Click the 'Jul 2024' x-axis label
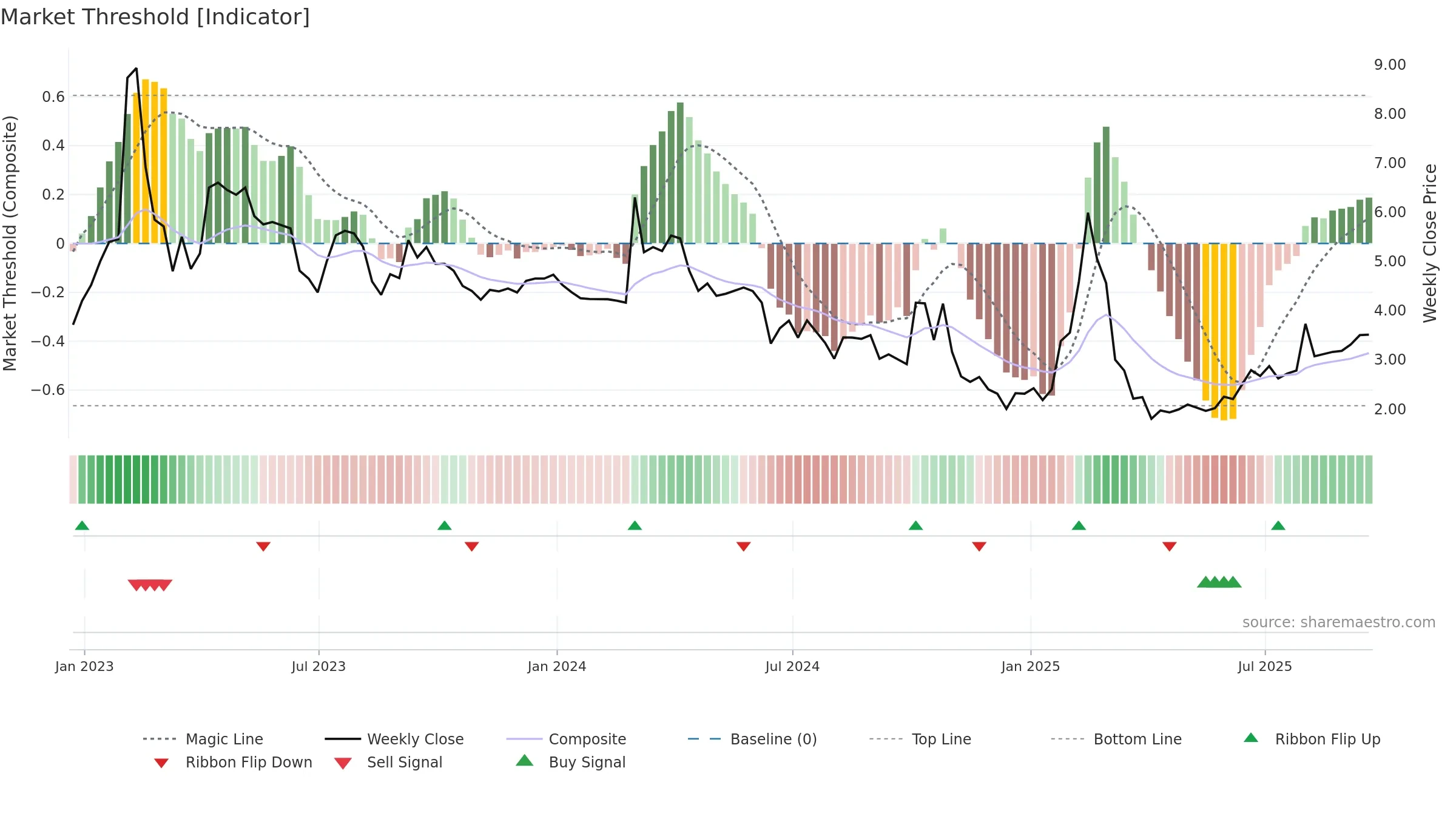Viewport: 1456px width, 819px height. (792, 666)
